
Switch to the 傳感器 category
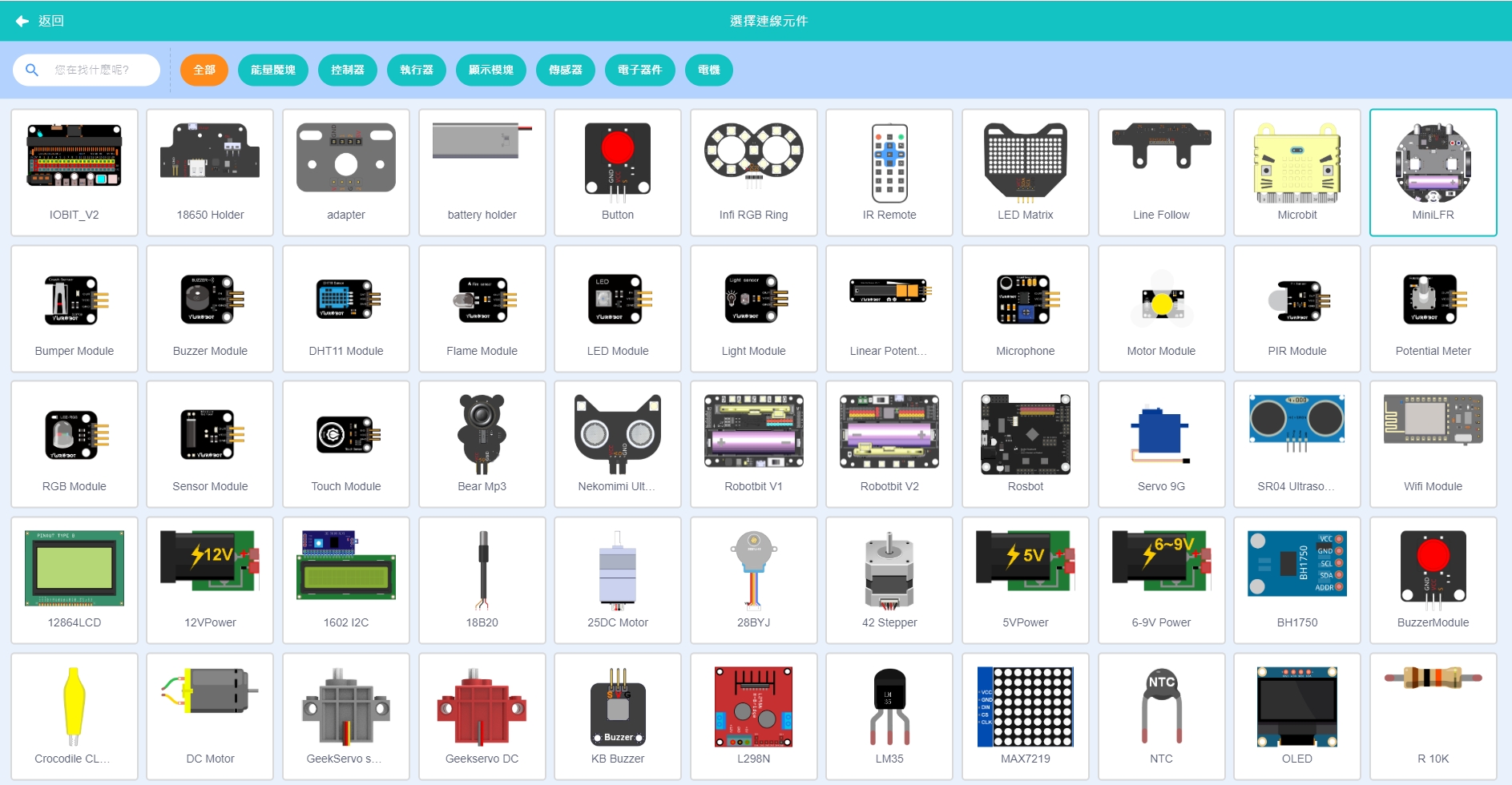565,70
